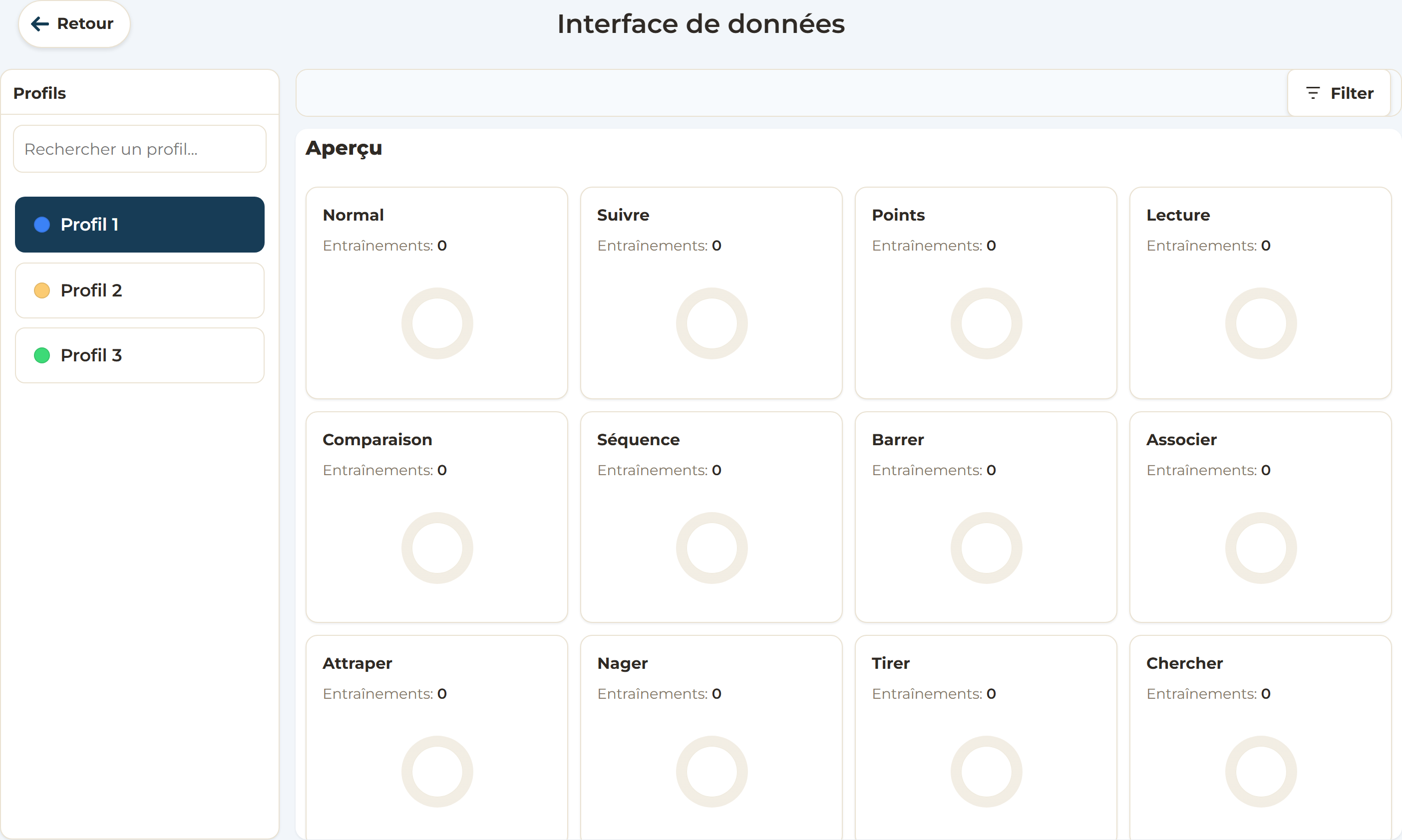The height and width of the screenshot is (840, 1402).
Task: Click the progress ring in the Tirer card
Action: pos(987,772)
